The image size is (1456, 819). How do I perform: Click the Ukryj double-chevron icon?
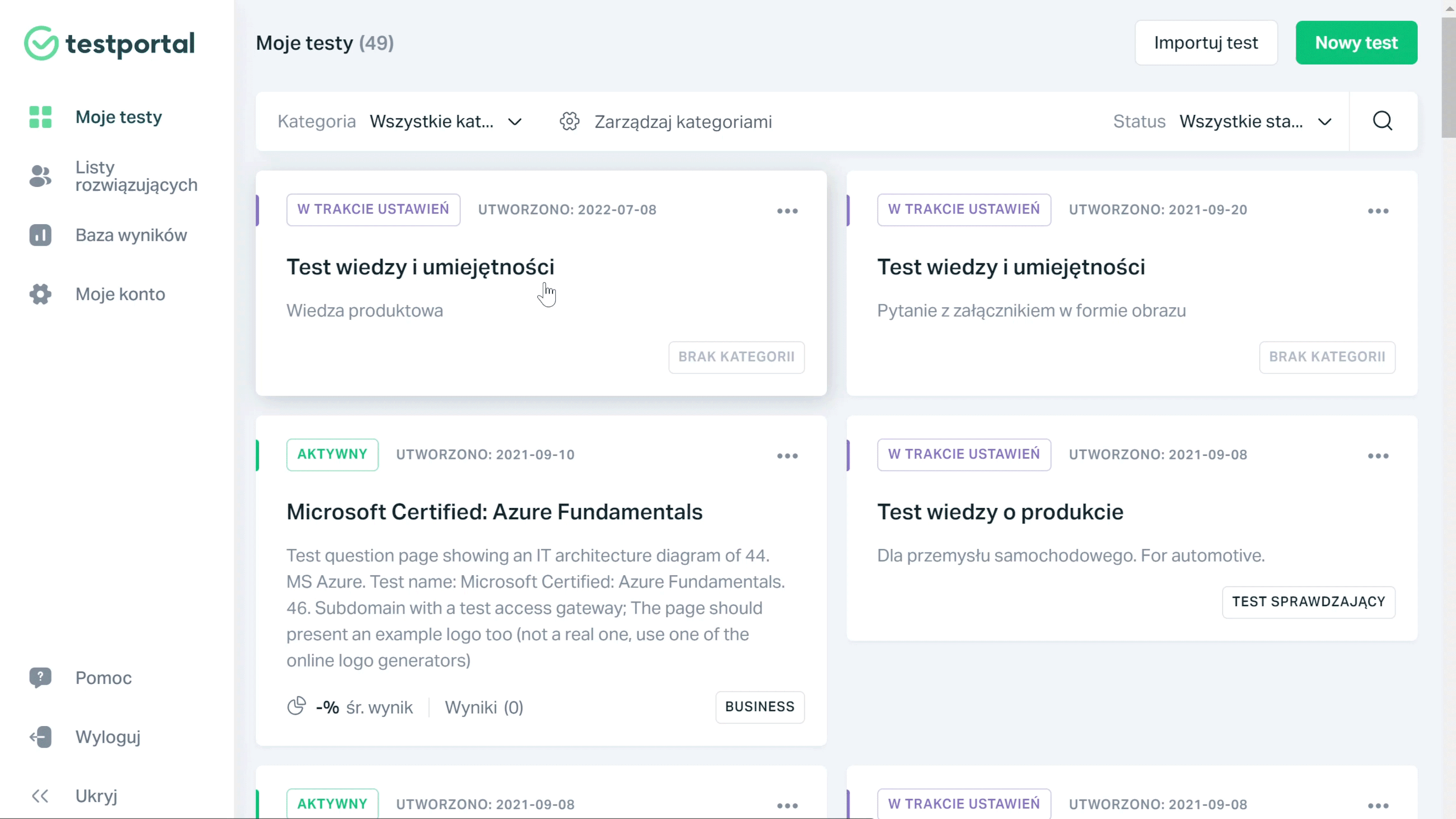pos(40,796)
